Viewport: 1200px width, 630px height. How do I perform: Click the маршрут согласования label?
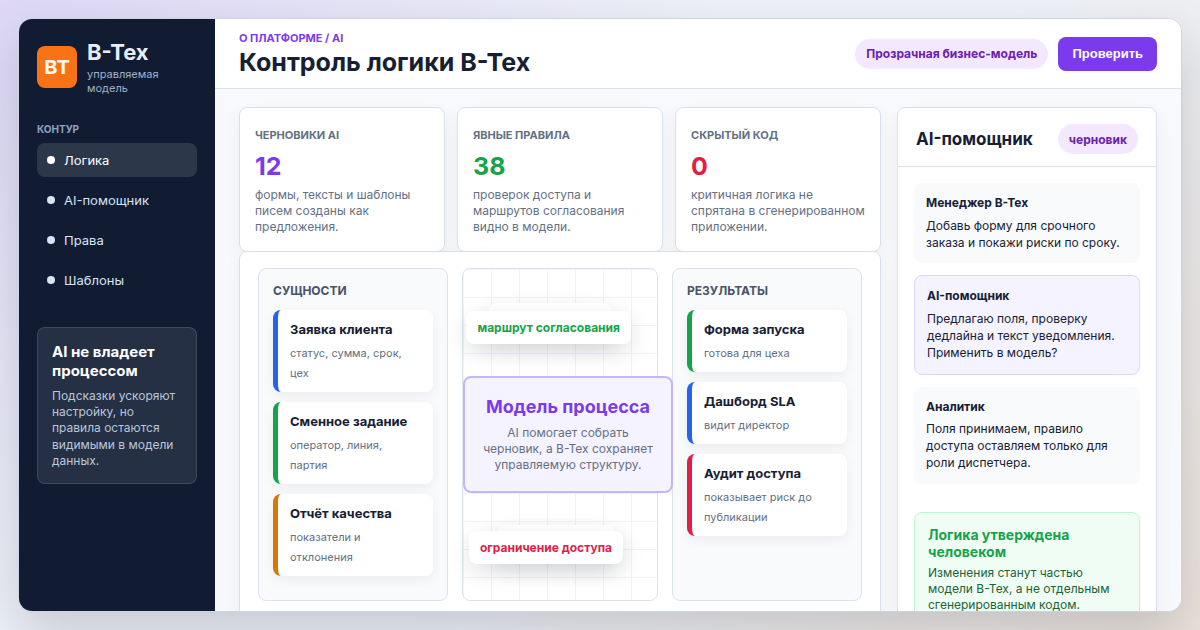tap(548, 327)
